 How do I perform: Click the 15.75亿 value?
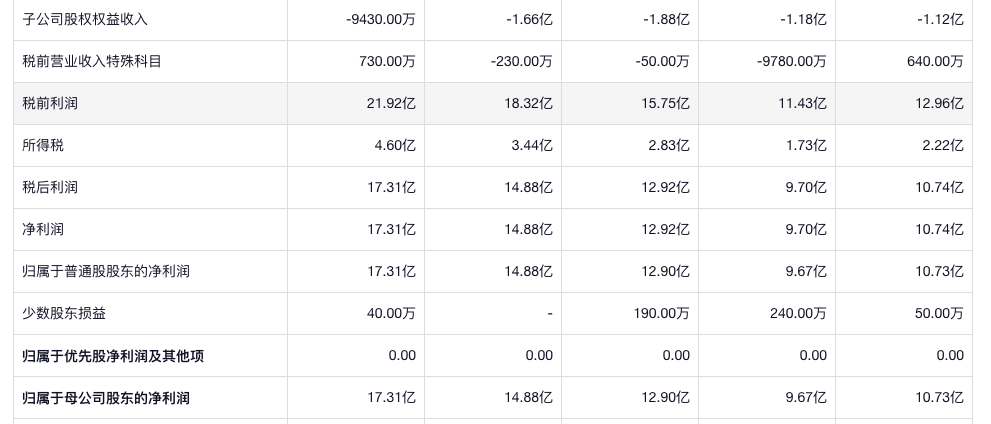(x=665, y=103)
